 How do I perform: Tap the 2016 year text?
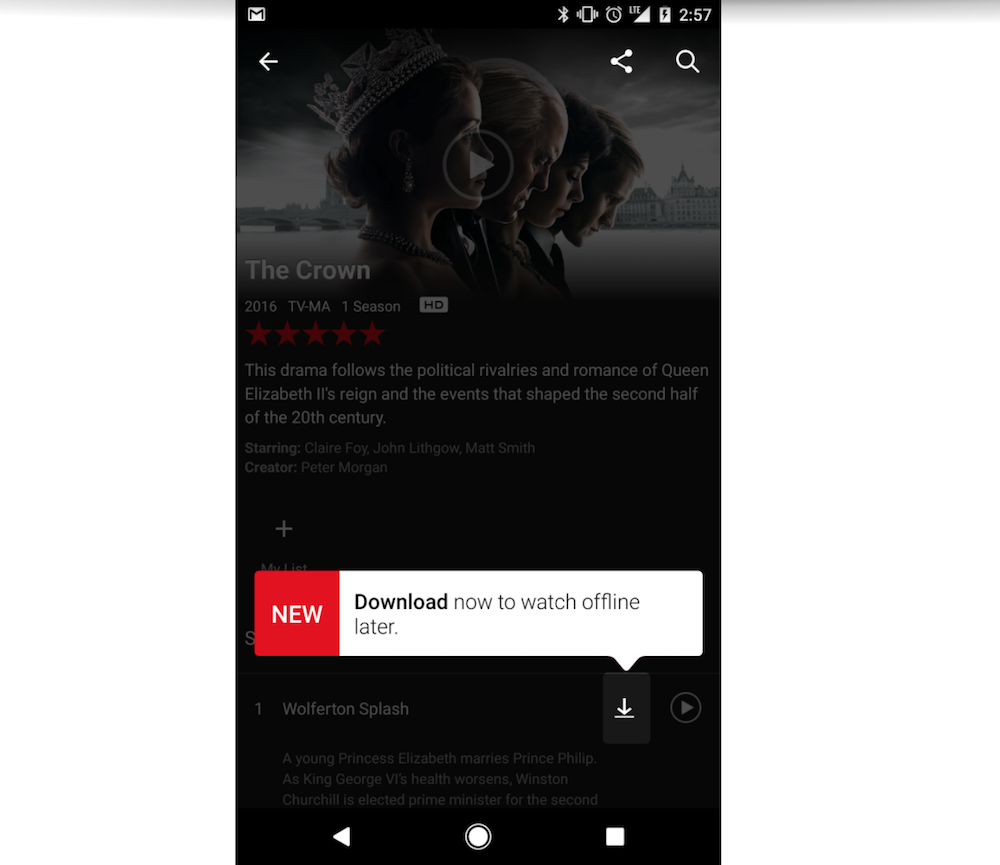point(261,306)
